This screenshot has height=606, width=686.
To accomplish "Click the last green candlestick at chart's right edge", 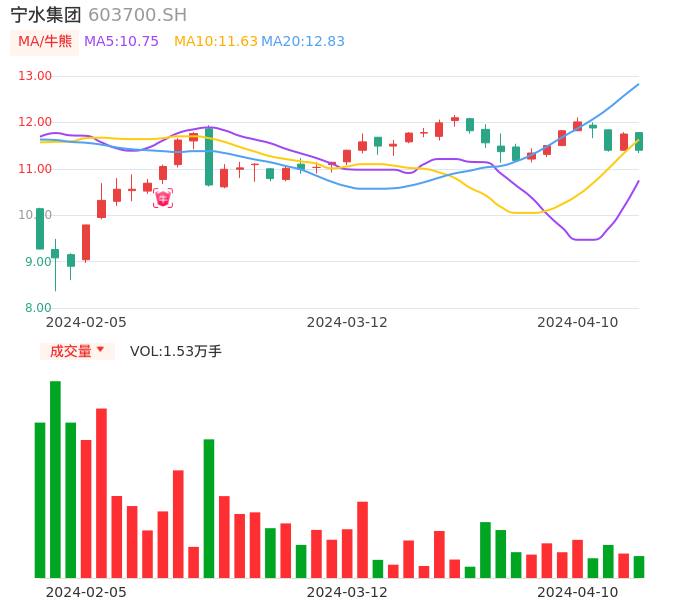I will pyautogui.click(x=639, y=142).
